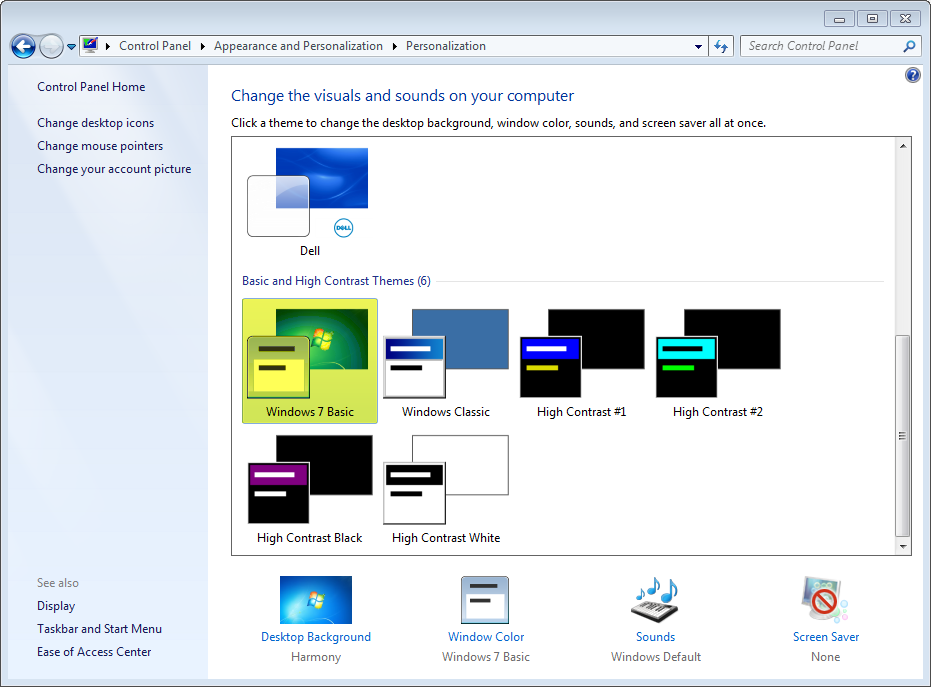Image resolution: width=931 pixels, height=687 pixels.
Task: Expand the address bar history dropdown
Action: point(699,46)
